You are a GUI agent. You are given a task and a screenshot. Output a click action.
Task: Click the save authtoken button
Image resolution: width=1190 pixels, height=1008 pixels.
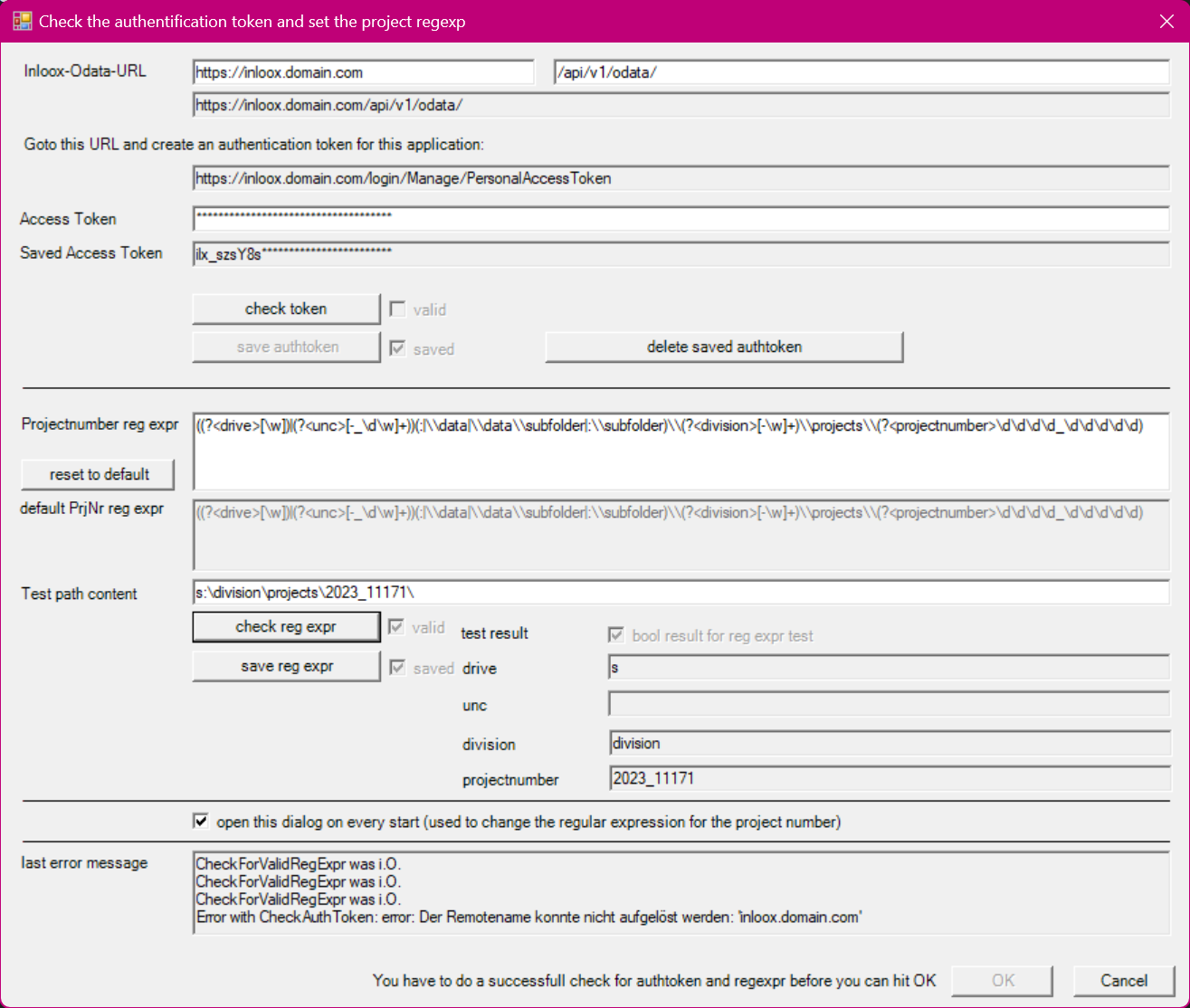[x=286, y=347]
